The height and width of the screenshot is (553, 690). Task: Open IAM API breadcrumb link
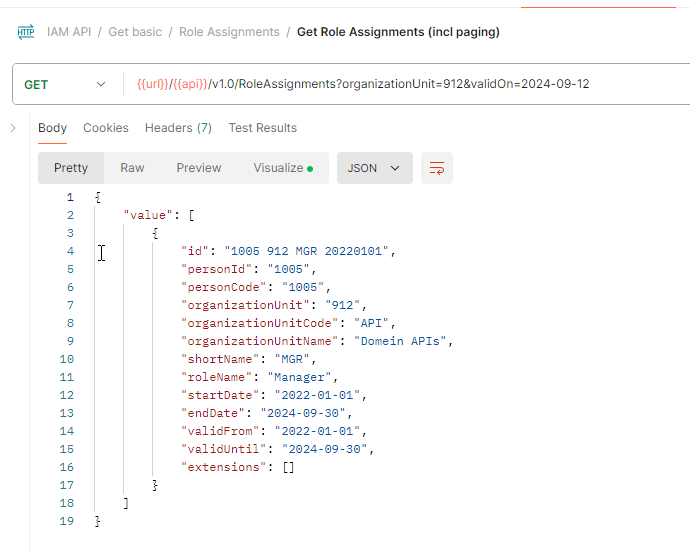69,32
